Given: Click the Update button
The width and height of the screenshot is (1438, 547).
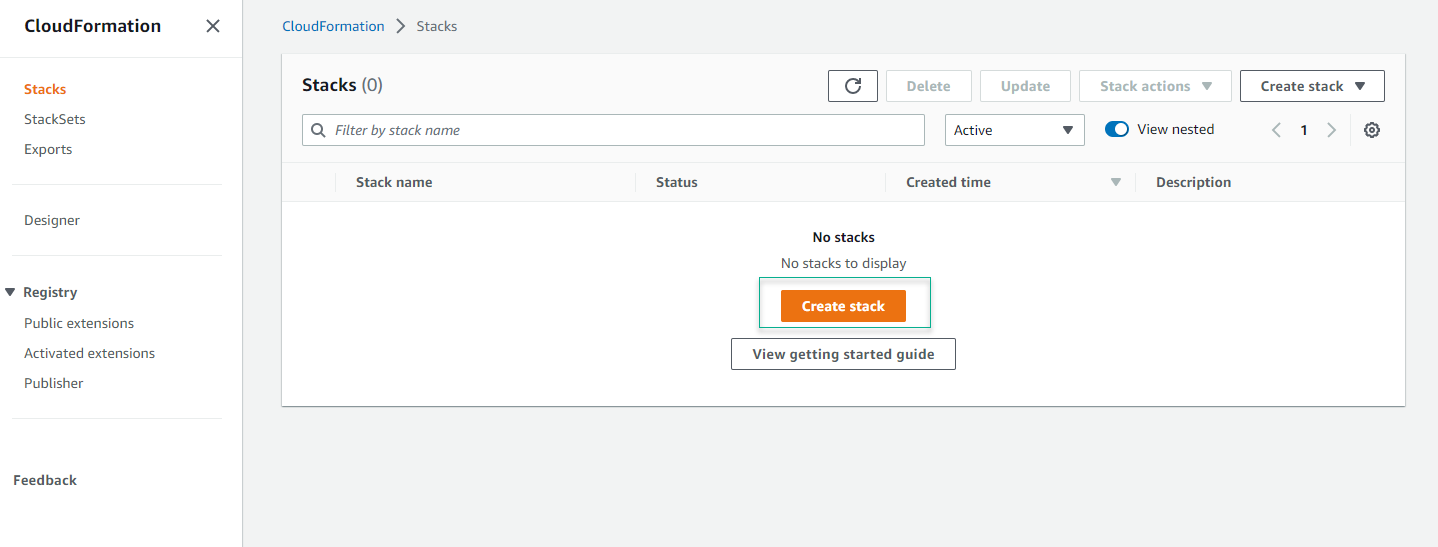Looking at the screenshot, I should 1025,86.
